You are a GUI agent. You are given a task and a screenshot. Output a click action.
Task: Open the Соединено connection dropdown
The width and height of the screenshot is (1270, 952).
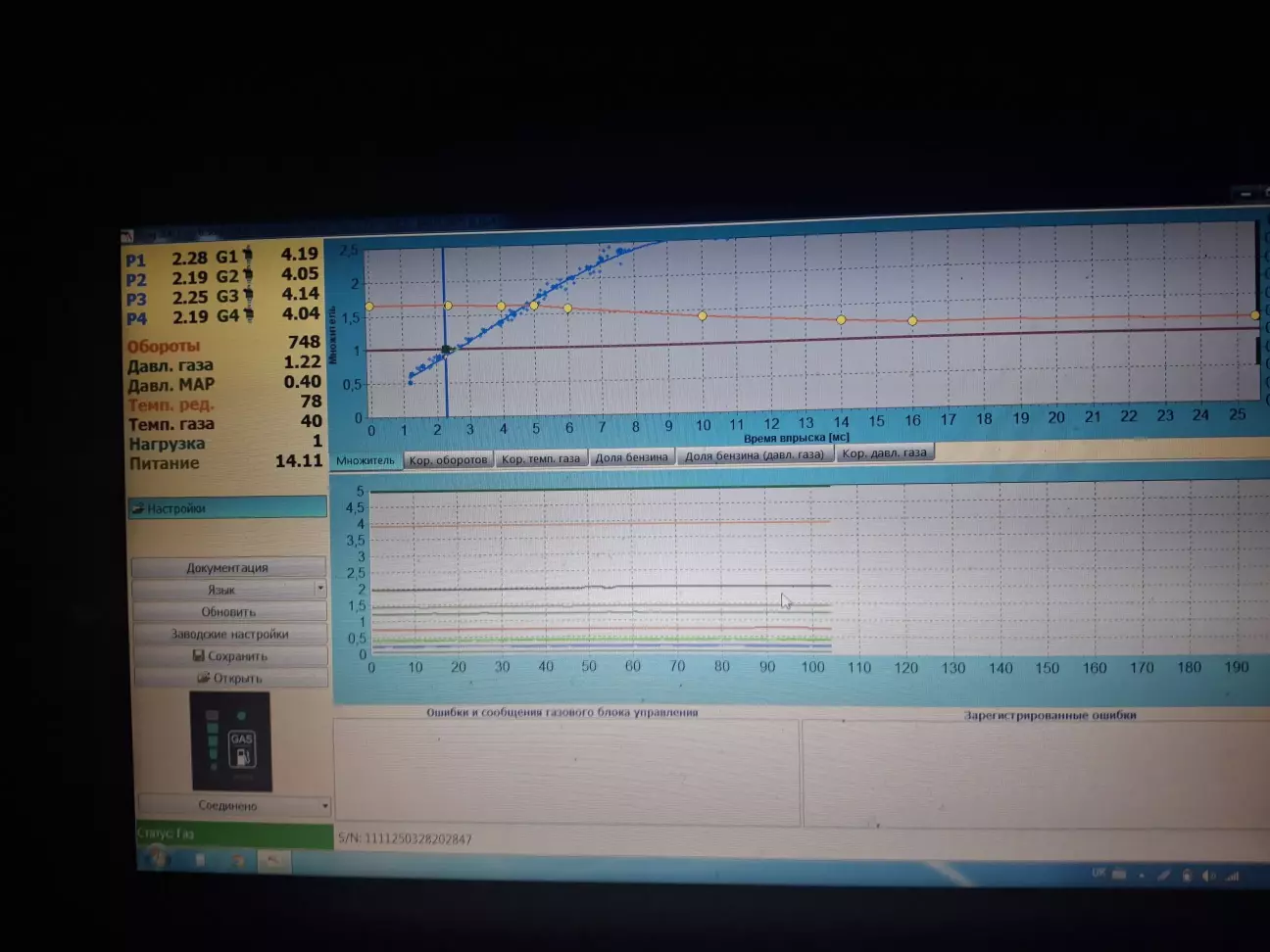click(x=325, y=806)
